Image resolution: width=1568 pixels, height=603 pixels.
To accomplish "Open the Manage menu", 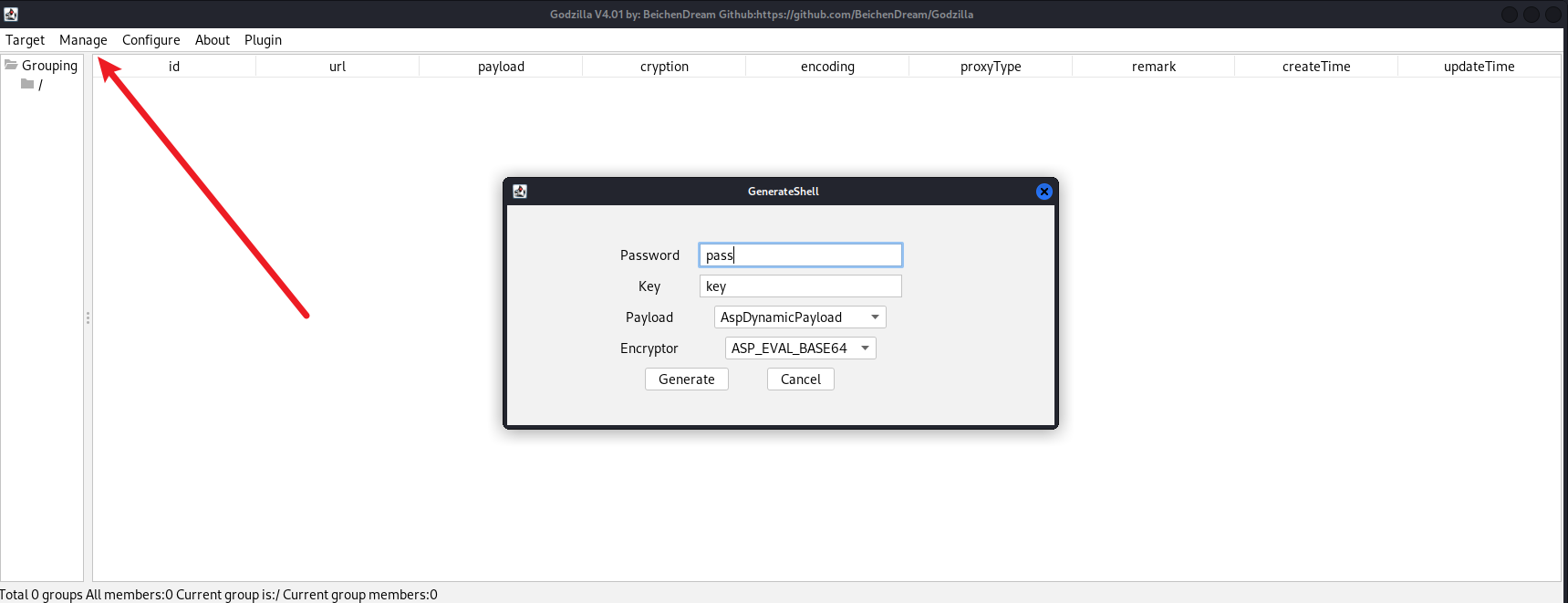I will click(x=83, y=40).
